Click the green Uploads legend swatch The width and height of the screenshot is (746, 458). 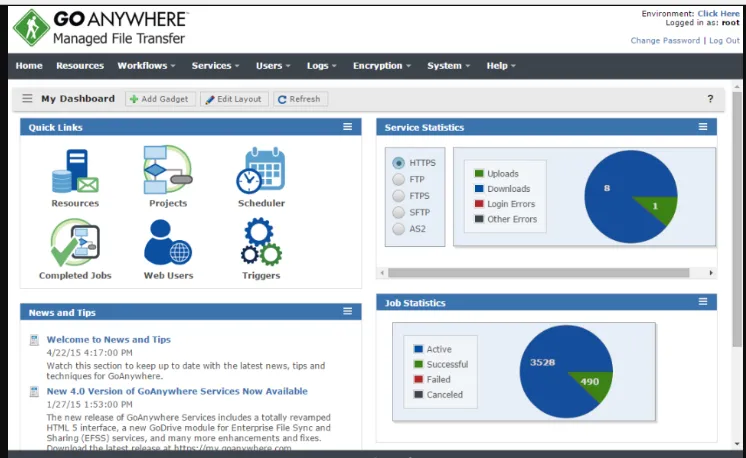[479, 174]
